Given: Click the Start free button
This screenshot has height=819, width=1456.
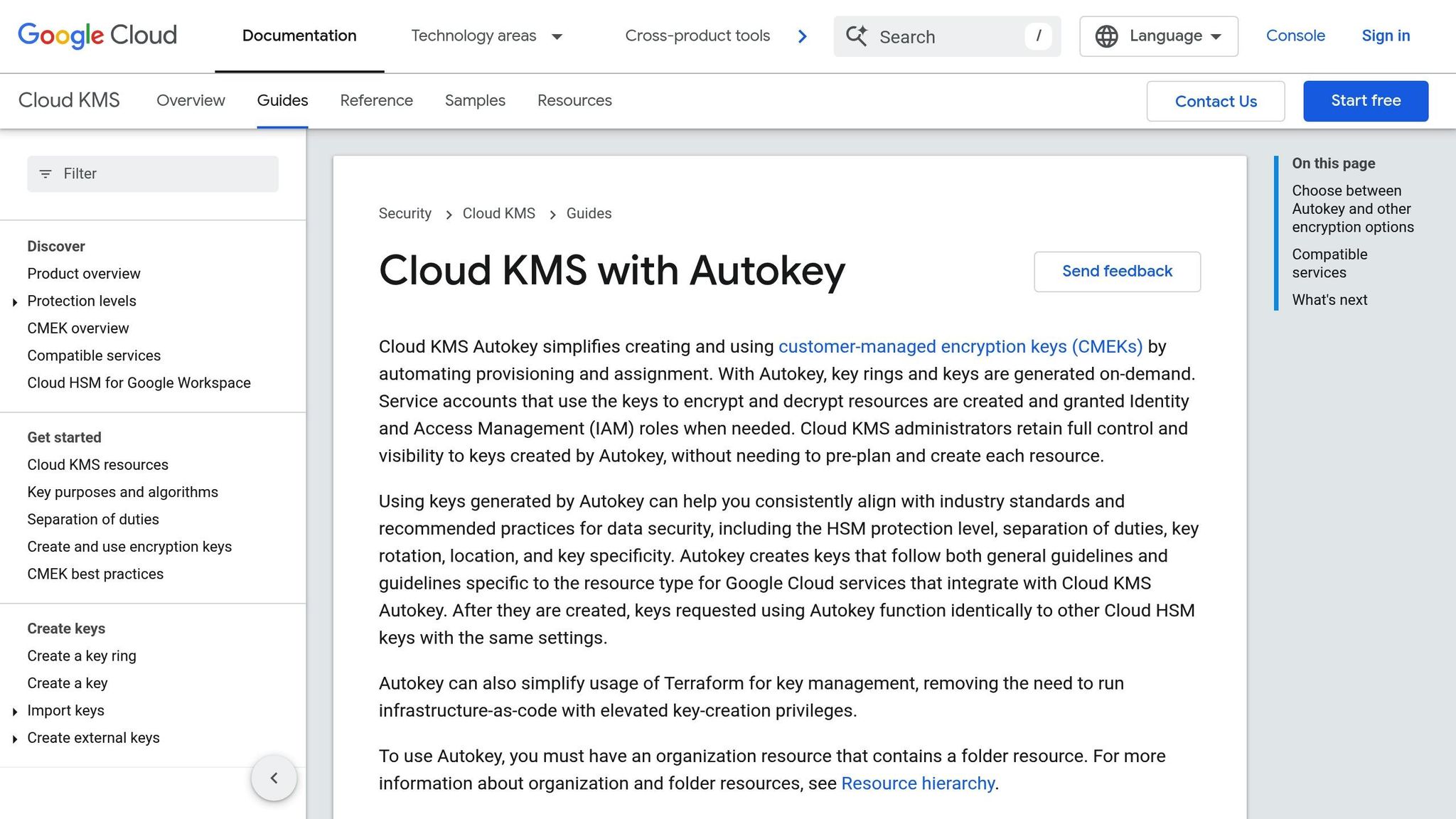Looking at the screenshot, I should 1364,100.
